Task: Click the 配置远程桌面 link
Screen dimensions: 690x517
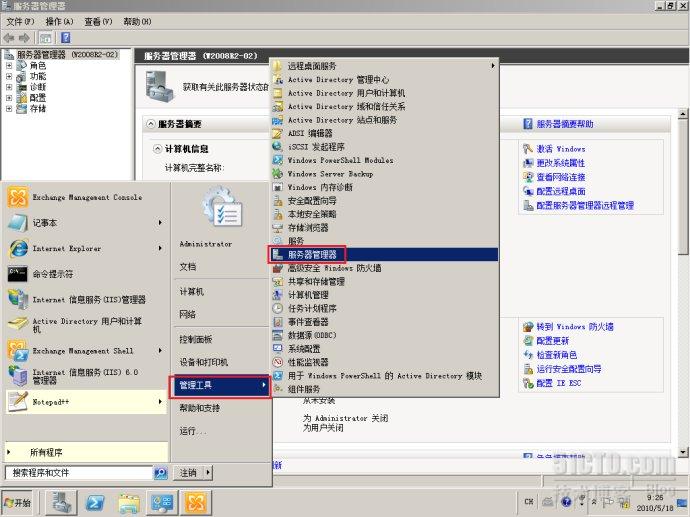Action: (x=561, y=191)
